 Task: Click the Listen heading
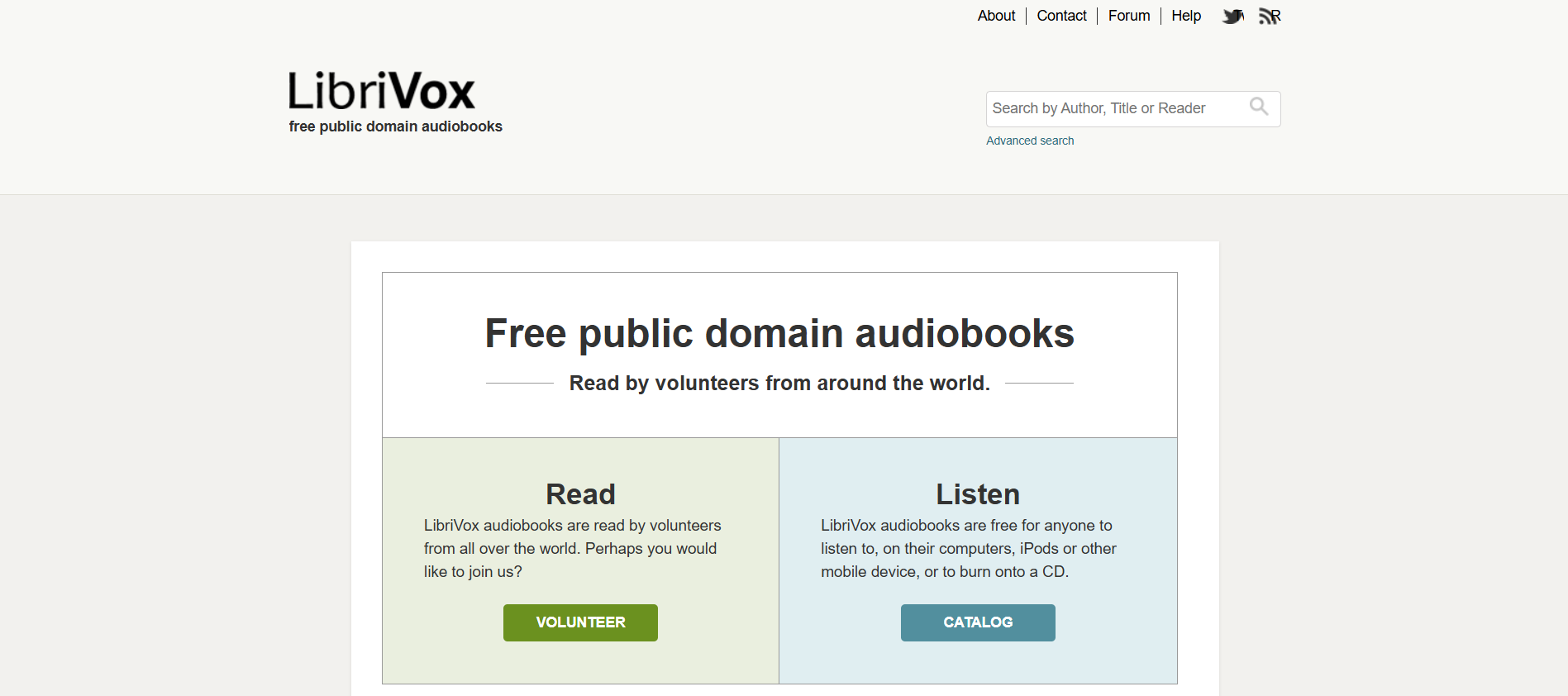click(978, 494)
